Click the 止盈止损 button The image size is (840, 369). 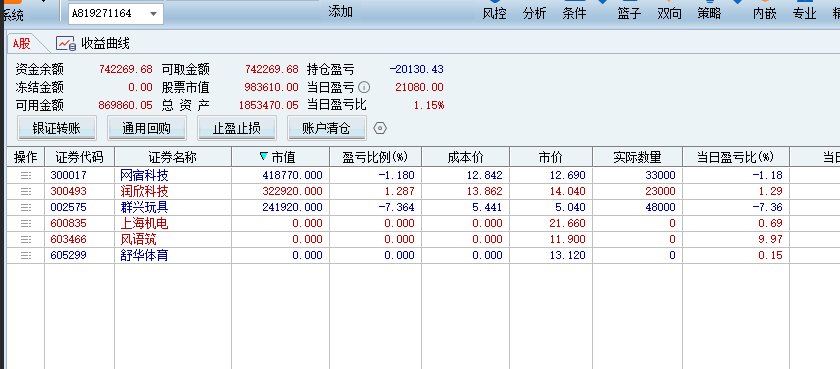[x=237, y=129]
